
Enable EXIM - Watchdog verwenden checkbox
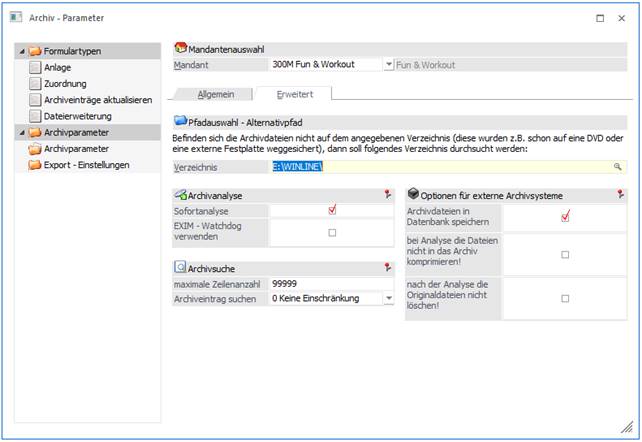click(x=332, y=232)
